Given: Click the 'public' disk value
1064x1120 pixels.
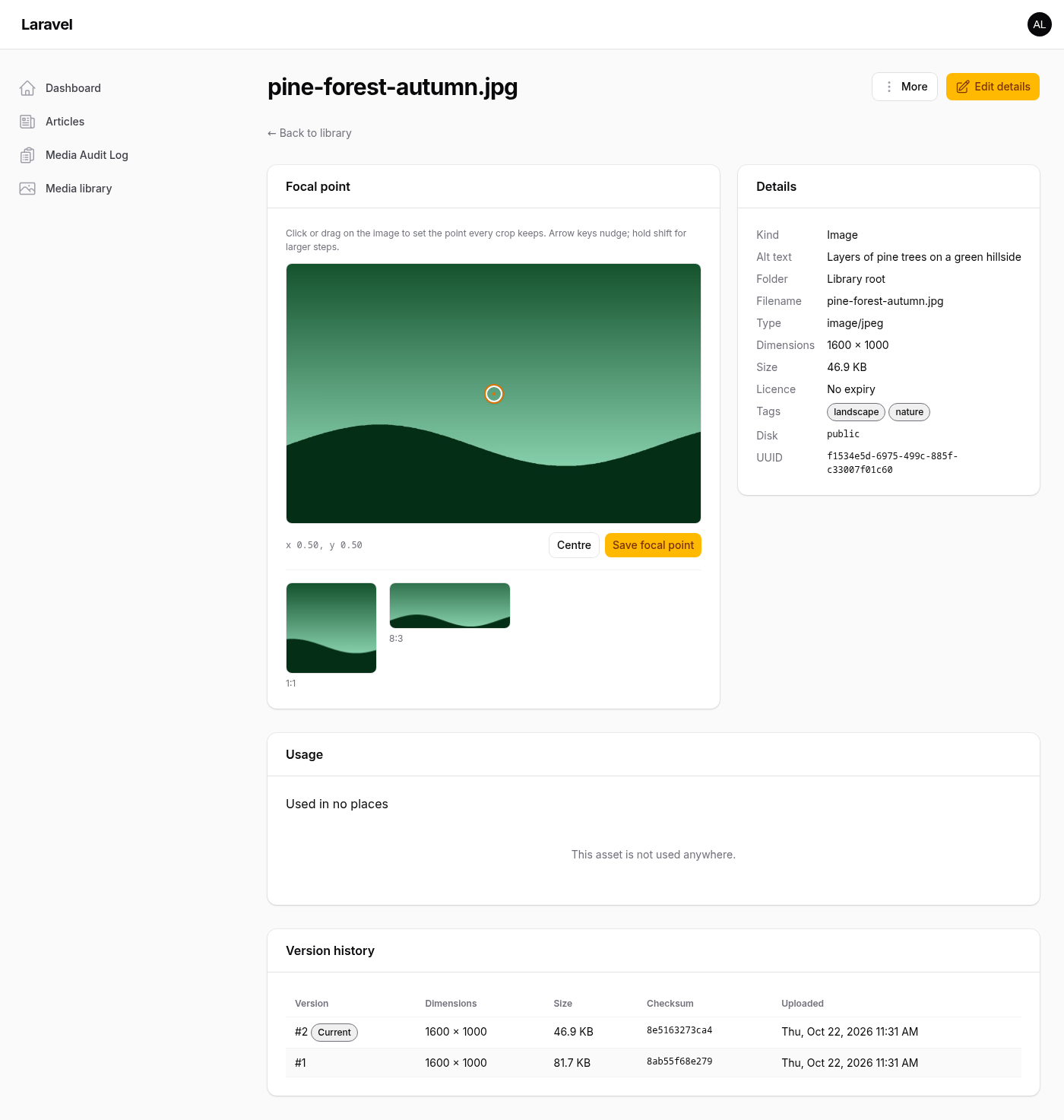Looking at the screenshot, I should click(844, 434).
